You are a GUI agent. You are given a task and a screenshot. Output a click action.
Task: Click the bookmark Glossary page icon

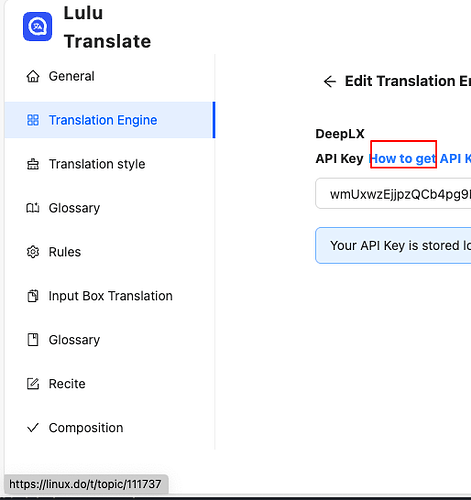click(33, 340)
